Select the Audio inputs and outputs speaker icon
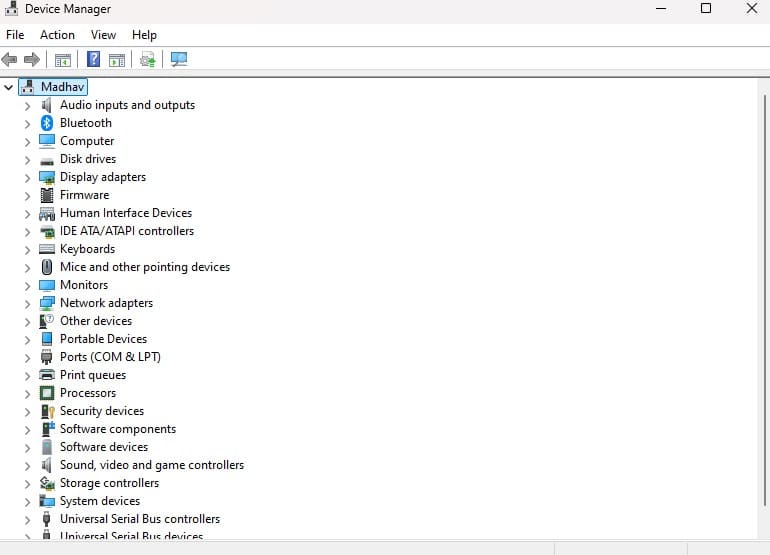The height and width of the screenshot is (555, 770). point(47,105)
